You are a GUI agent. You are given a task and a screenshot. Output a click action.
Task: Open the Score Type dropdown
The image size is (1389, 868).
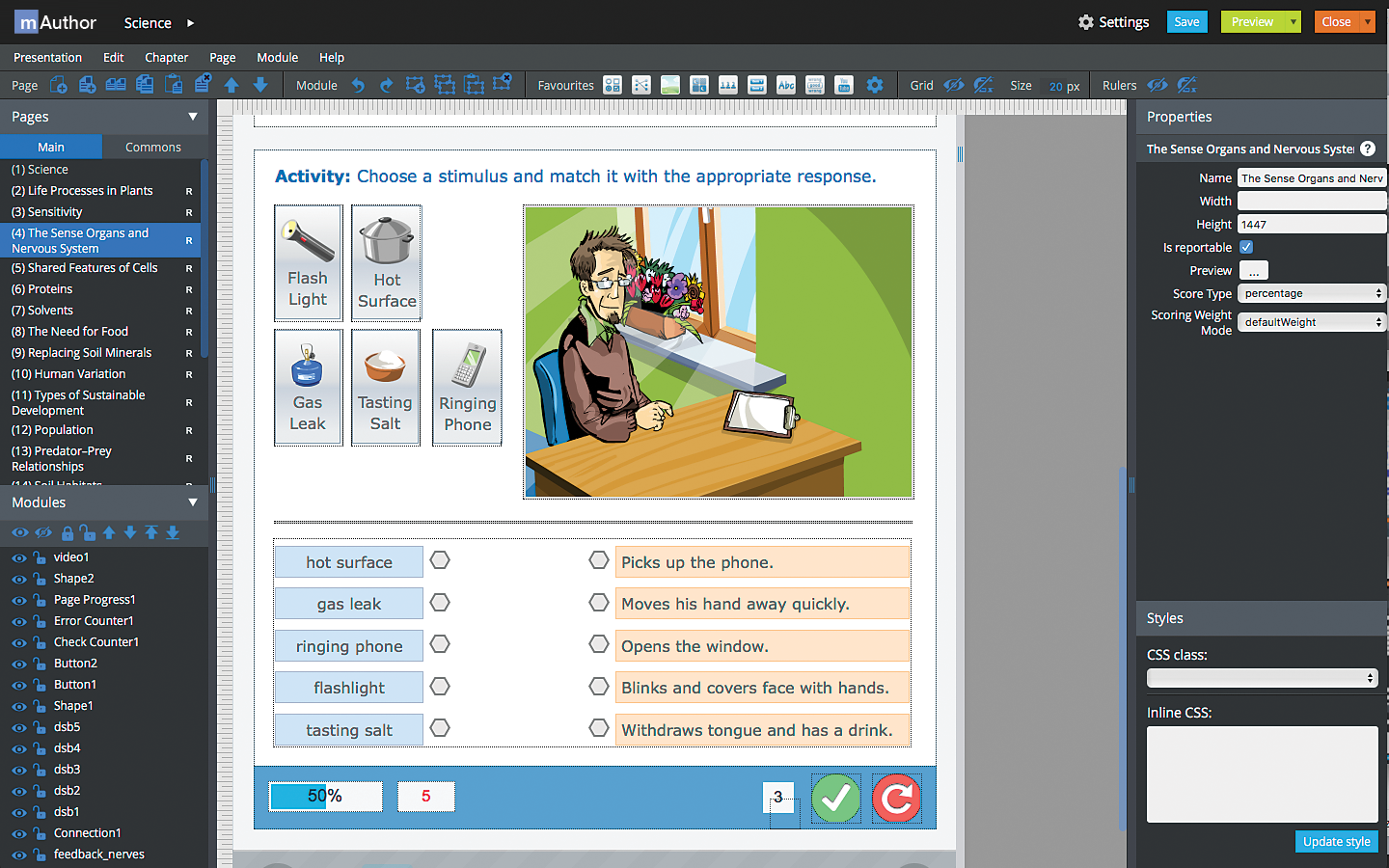click(x=1312, y=293)
